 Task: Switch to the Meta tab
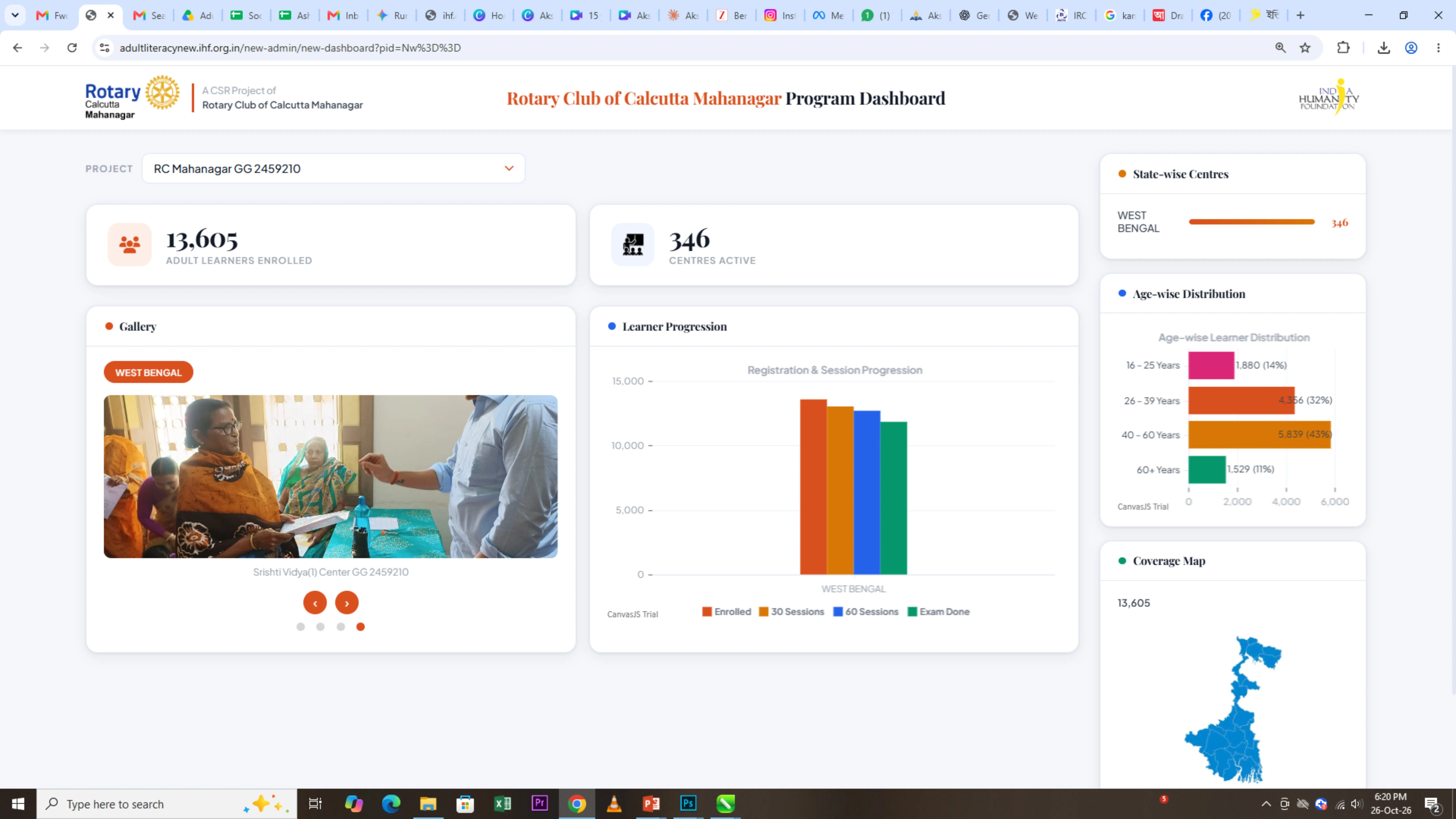(x=829, y=15)
